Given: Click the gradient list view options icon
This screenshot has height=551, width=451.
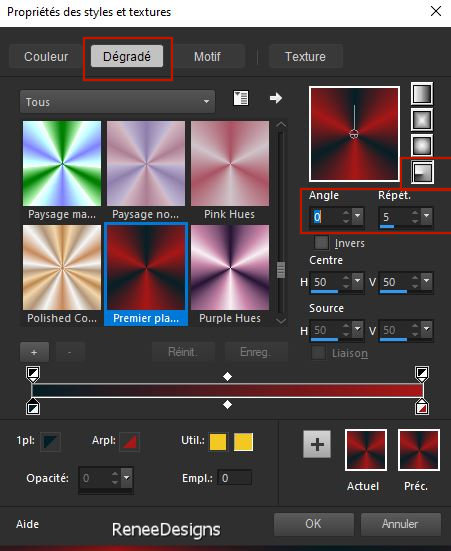Looking at the screenshot, I should point(241,98).
